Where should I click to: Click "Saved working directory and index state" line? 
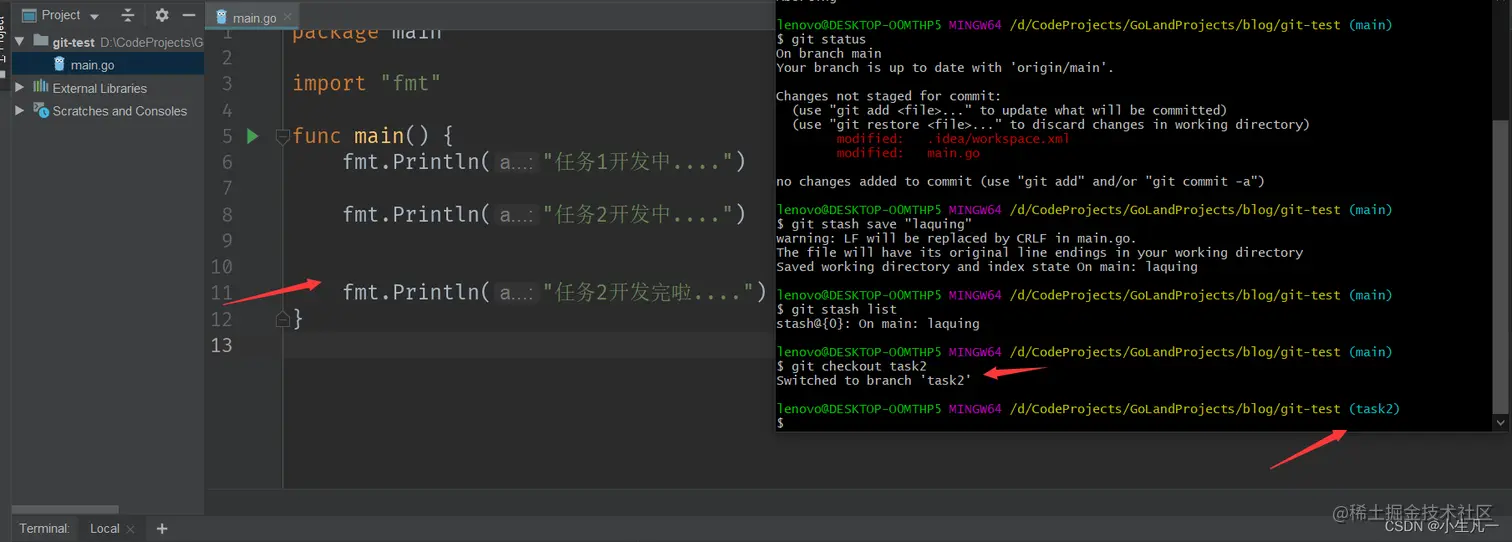tap(987, 267)
